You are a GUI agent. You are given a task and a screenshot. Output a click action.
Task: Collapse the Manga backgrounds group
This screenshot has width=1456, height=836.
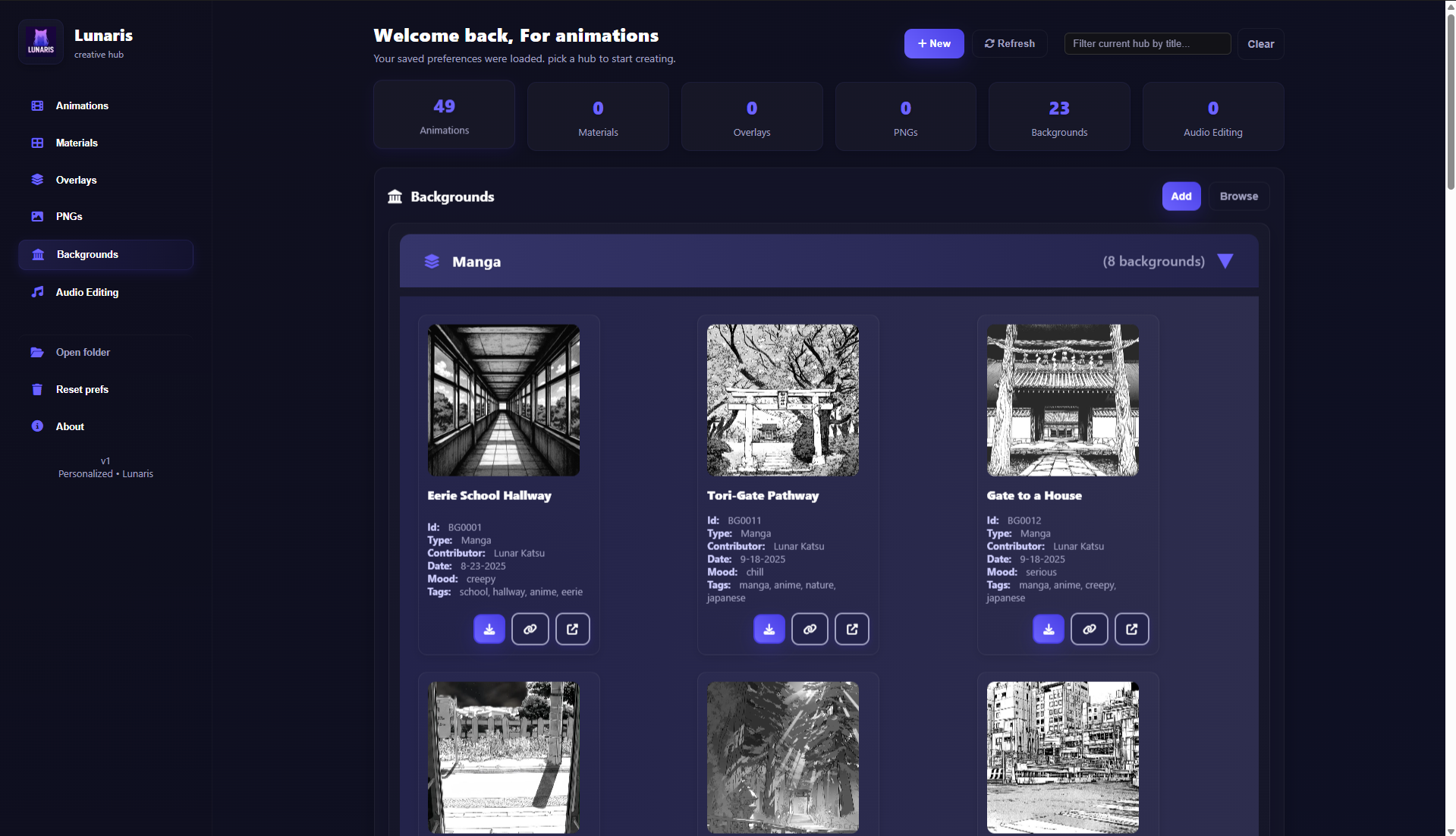tap(1225, 261)
